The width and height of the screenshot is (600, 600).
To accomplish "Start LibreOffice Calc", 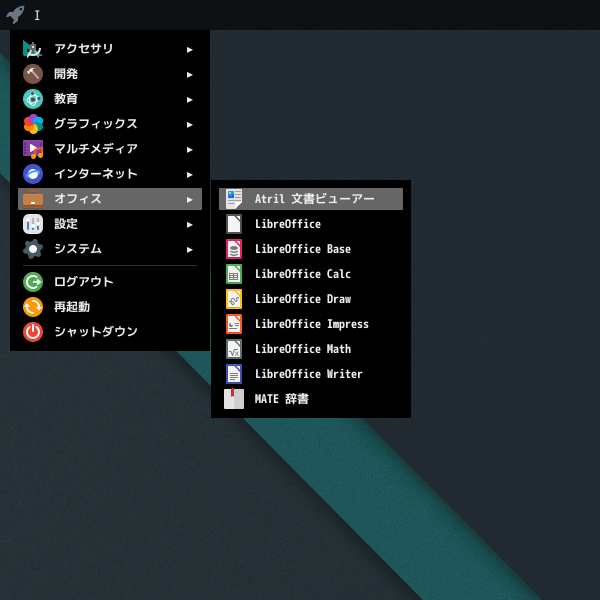I will 311,274.
